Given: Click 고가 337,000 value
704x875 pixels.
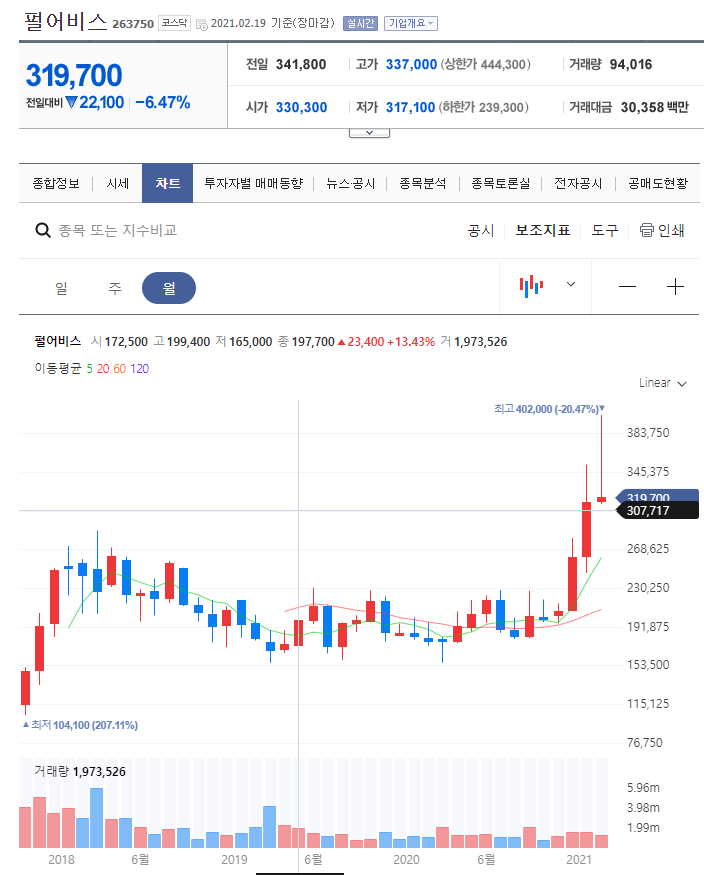Looking at the screenshot, I should 411,64.
